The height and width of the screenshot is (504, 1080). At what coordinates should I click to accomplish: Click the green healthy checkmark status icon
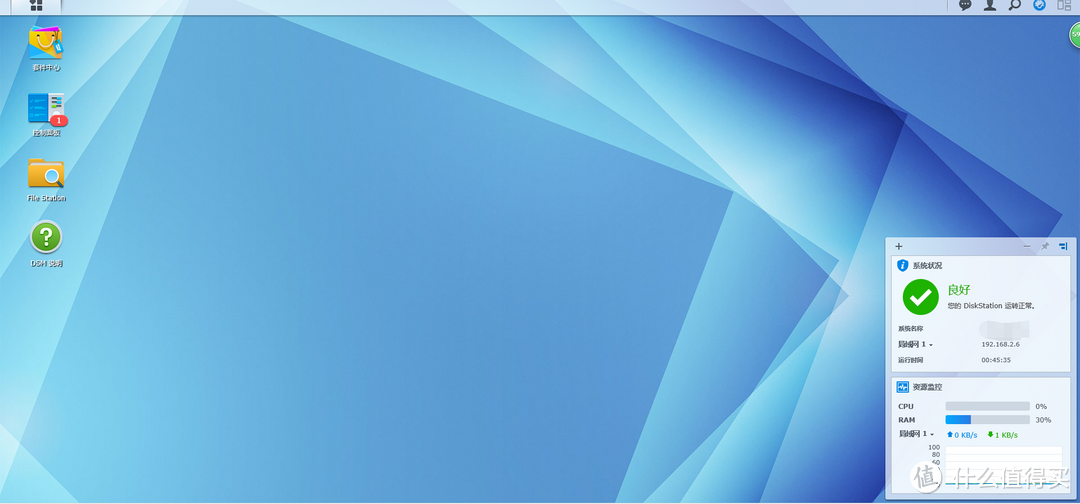point(920,297)
